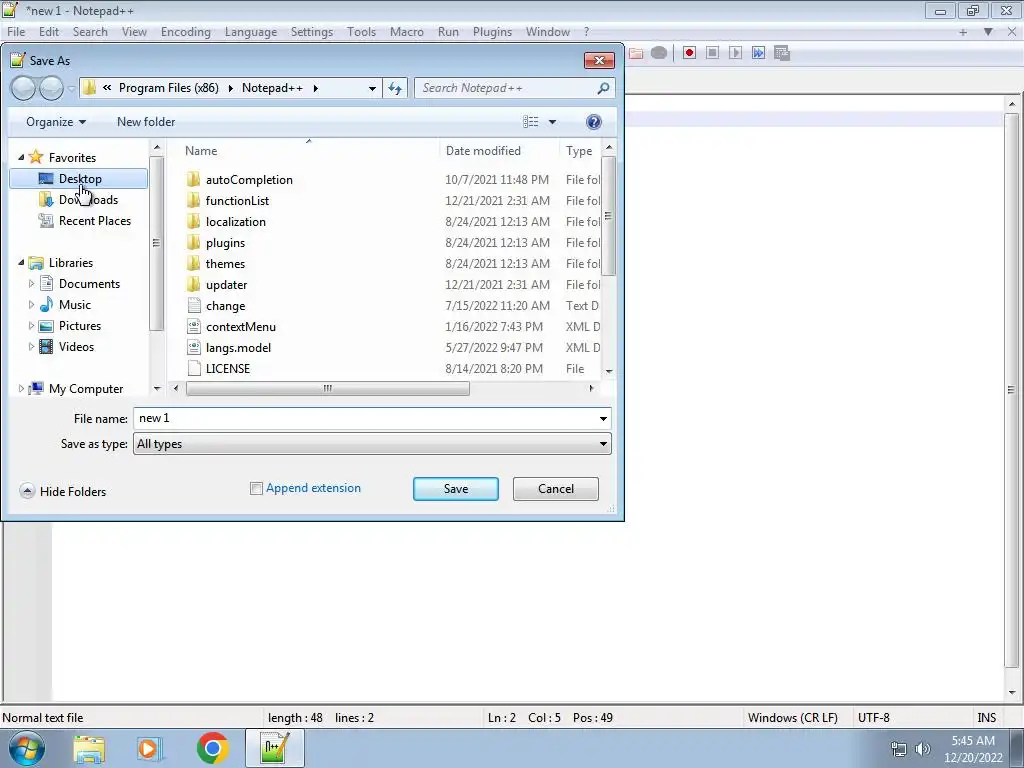Click the forward navigation round button
Image resolution: width=1024 pixels, height=768 pixels.
click(52, 88)
